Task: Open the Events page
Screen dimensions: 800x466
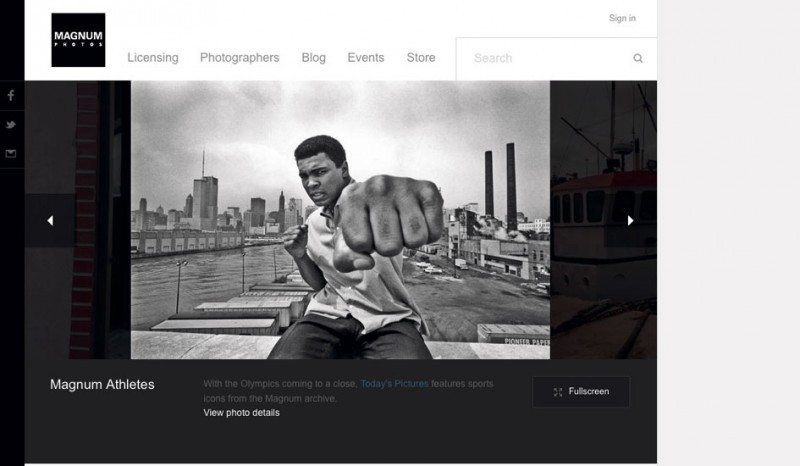Action: click(366, 58)
